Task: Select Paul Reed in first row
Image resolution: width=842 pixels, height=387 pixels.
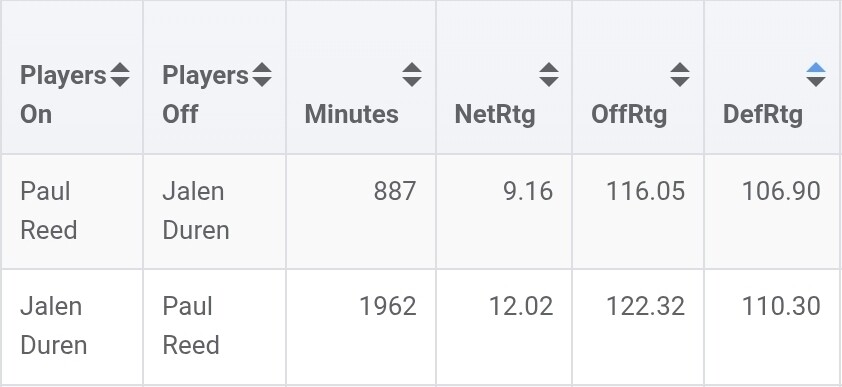Action: pyautogui.click(x=48, y=211)
